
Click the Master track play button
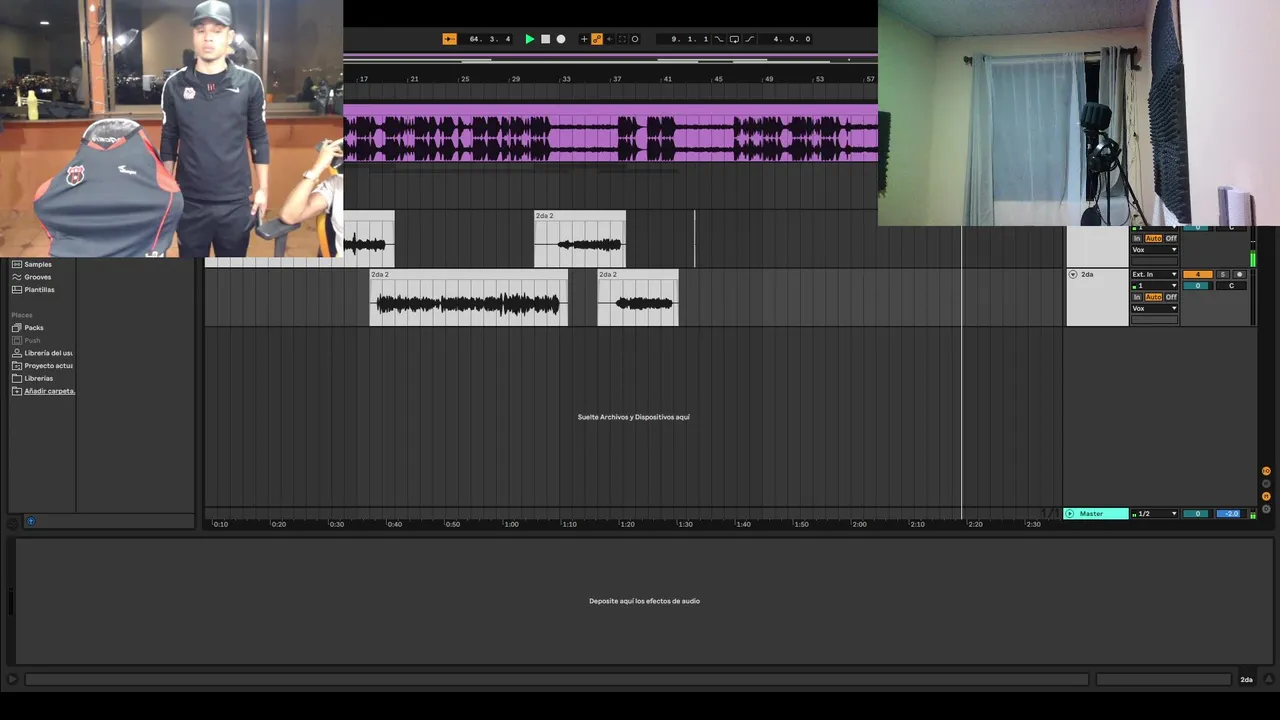pyautogui.click(x=1070, y=514)
